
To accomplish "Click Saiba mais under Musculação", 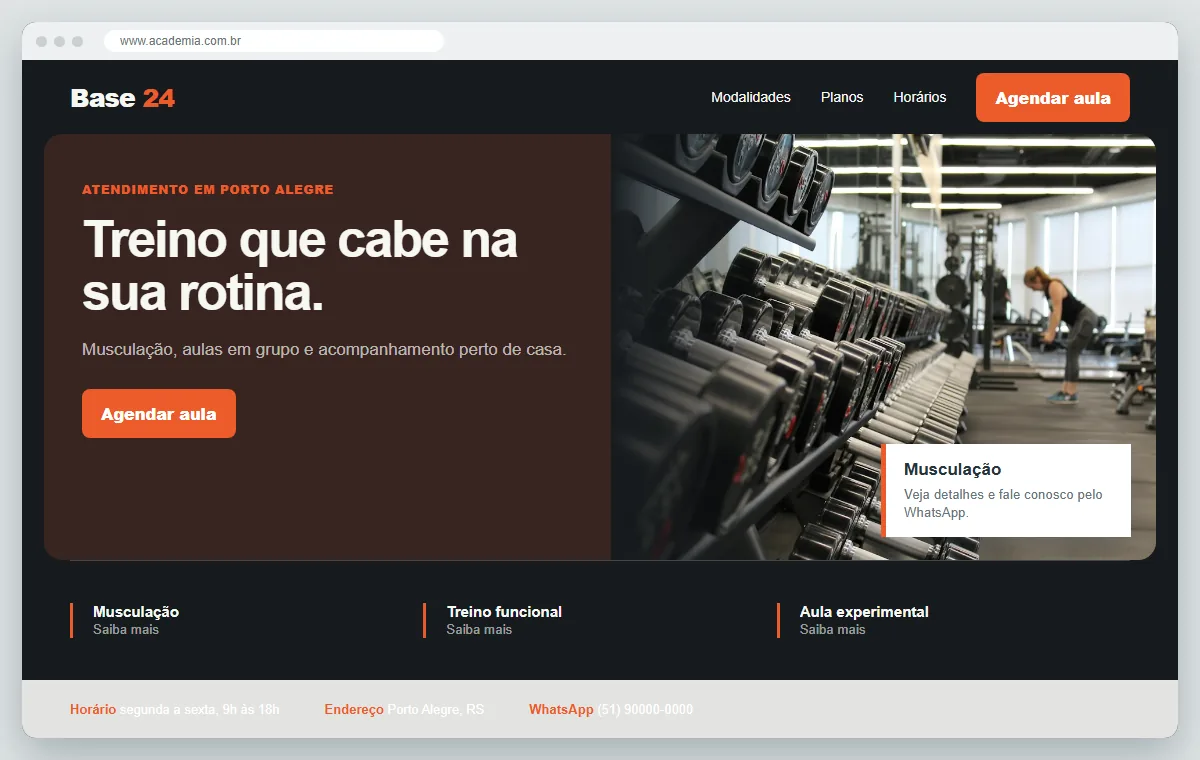I will (126, 630).
